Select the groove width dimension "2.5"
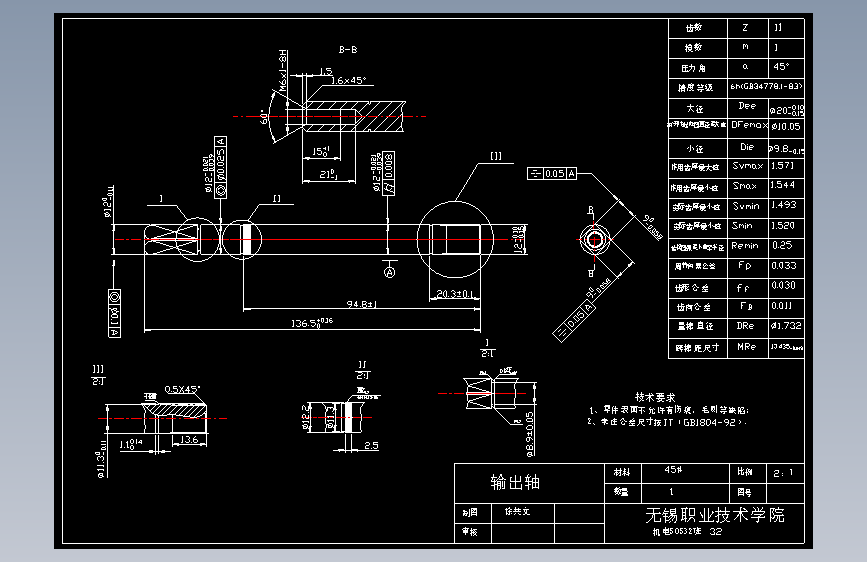 [372, 445]
